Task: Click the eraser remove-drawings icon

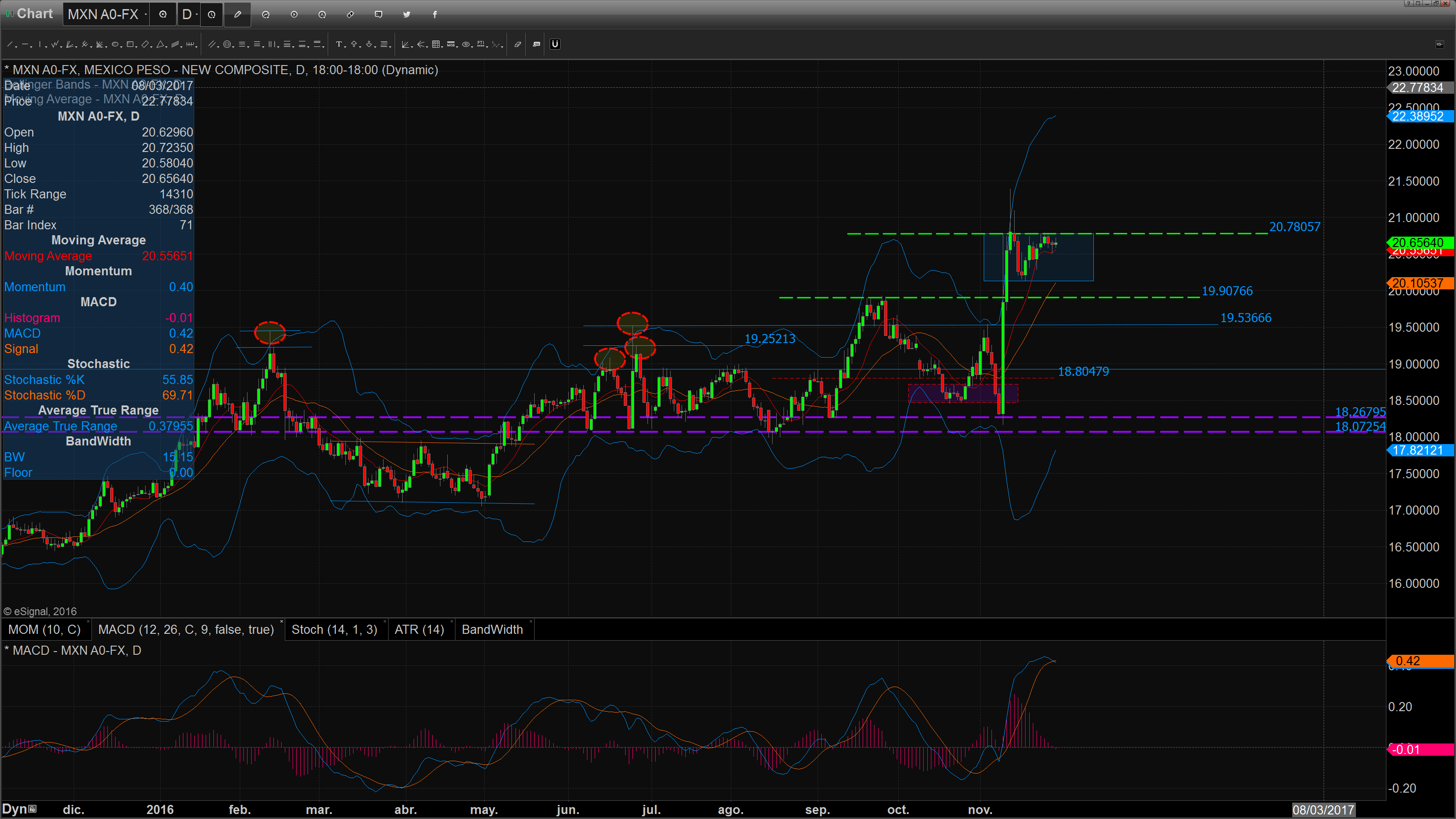Action: 518,44
